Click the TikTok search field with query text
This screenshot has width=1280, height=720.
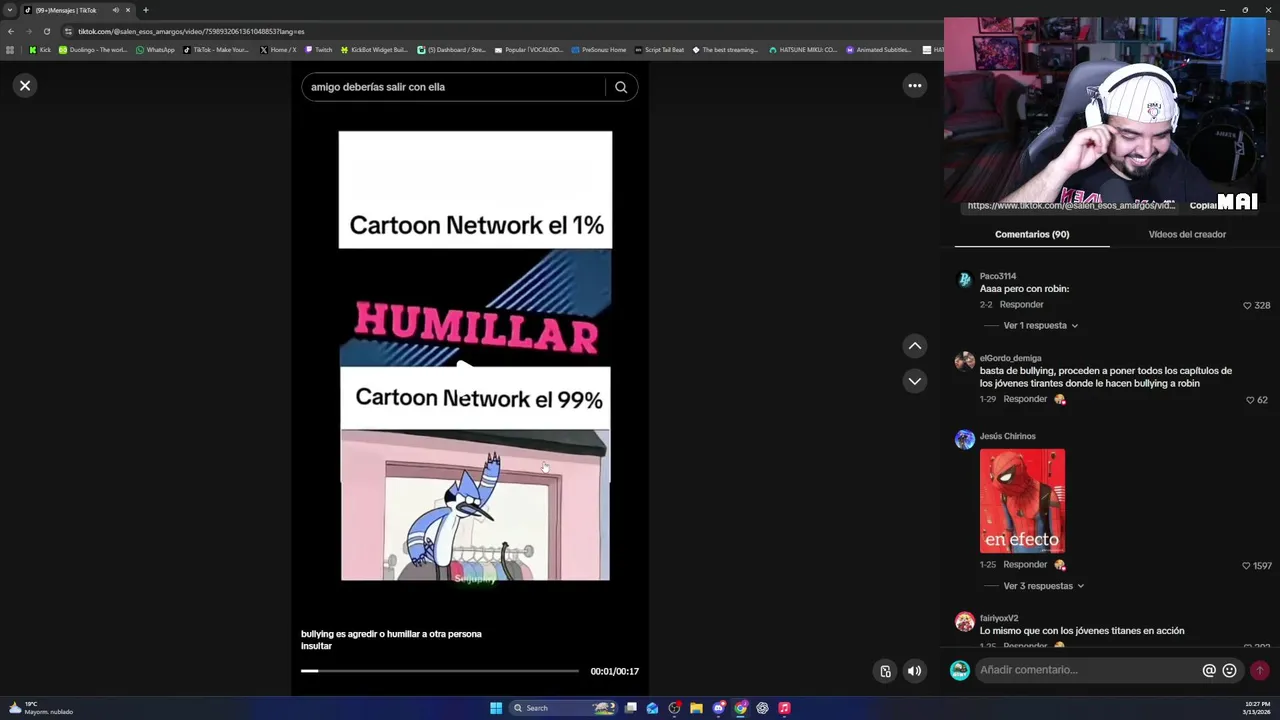455,87
